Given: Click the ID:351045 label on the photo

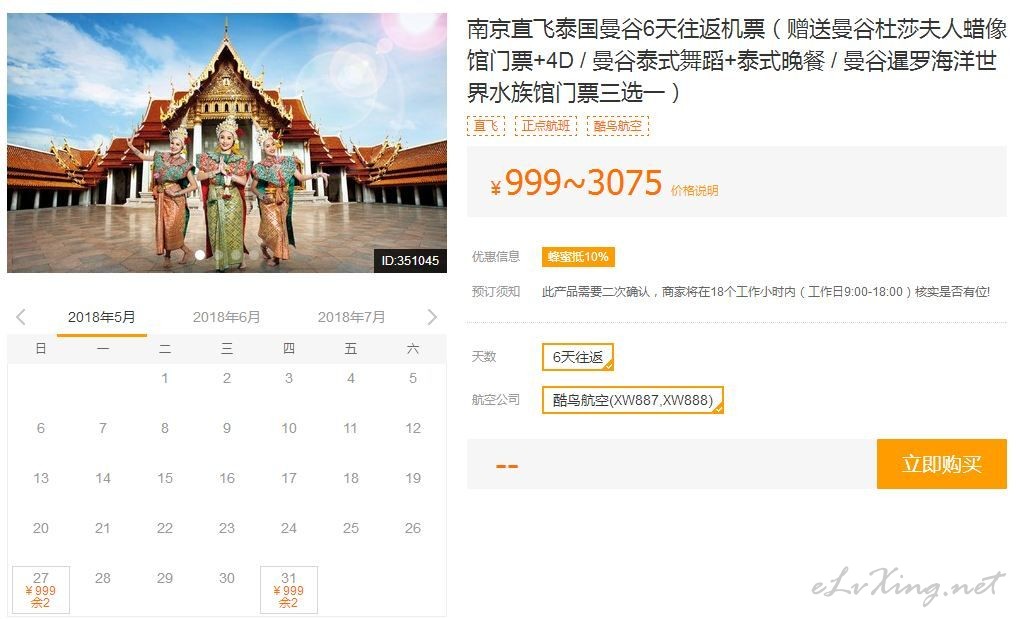Looking at the screenshot, I should coord(410,261).
